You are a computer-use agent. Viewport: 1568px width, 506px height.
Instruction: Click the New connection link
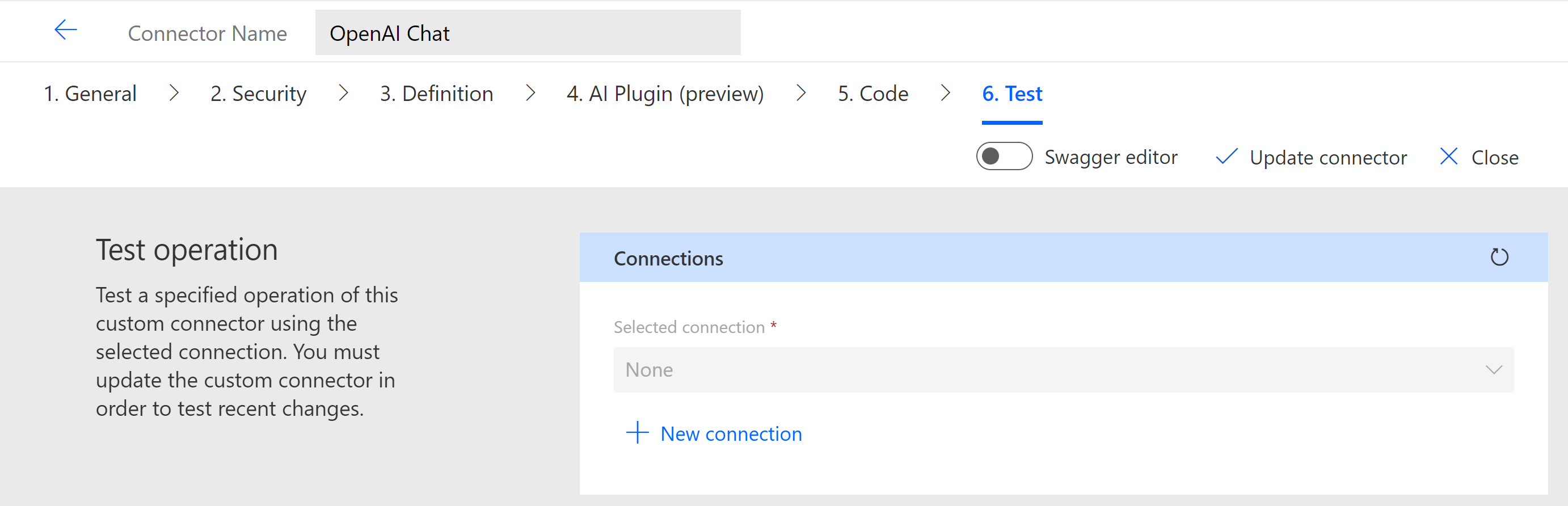pos(731,433)
